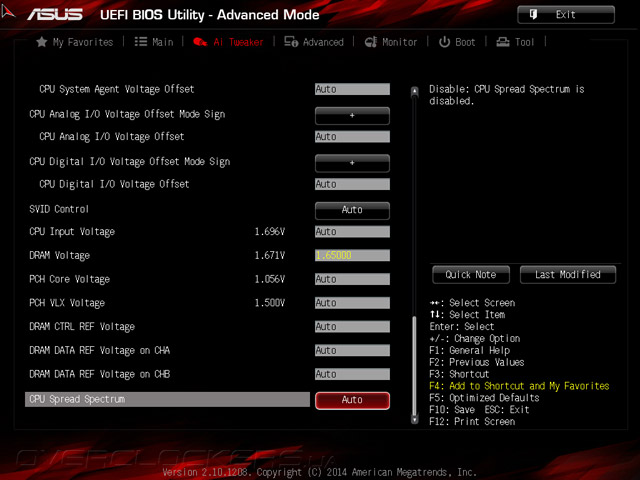
Task: Click the Exit button
Action: 566,15
